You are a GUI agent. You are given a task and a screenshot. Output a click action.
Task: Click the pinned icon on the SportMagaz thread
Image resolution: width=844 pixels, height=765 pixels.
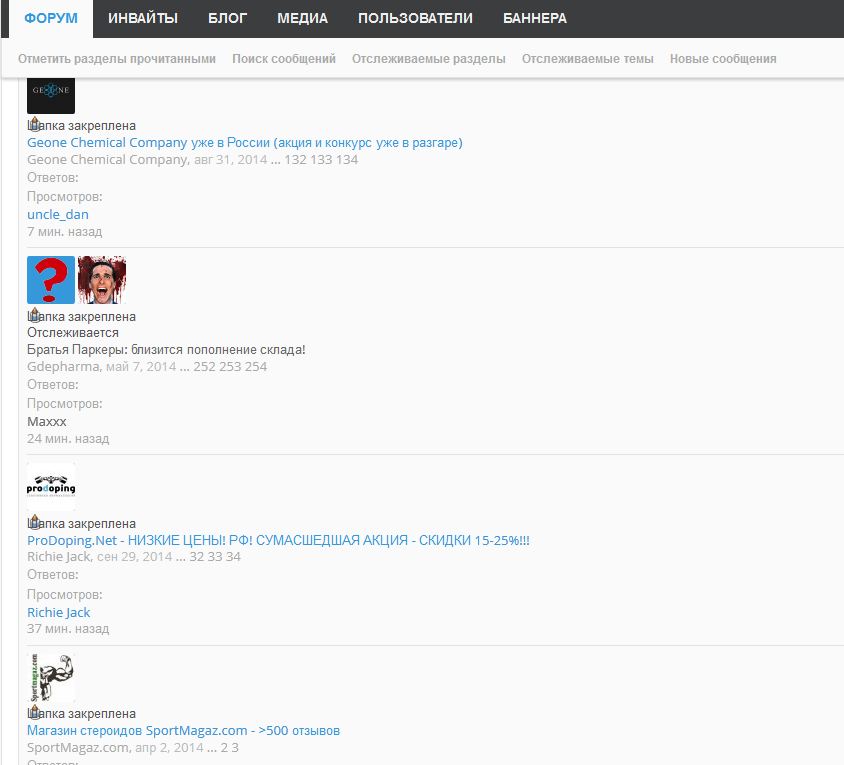tap(33, 713)
